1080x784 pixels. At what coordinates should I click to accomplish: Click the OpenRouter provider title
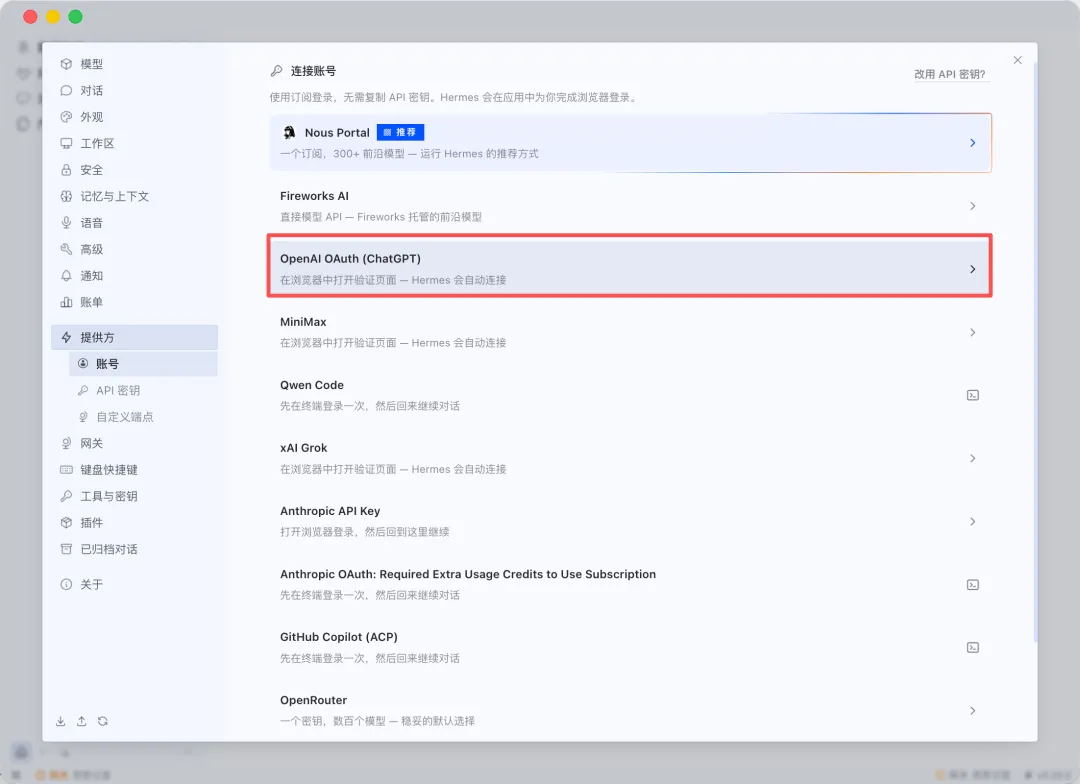[313, 701]
